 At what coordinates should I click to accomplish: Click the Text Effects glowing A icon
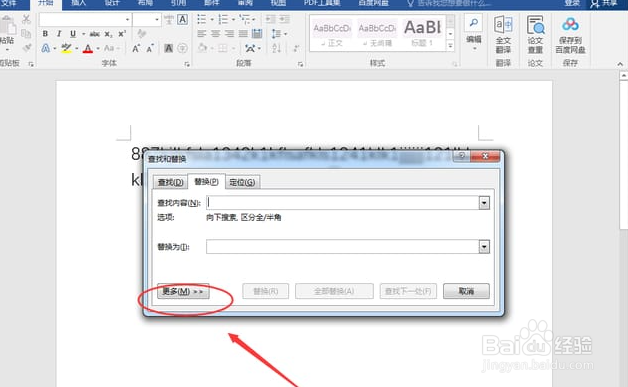click(46, 48)
